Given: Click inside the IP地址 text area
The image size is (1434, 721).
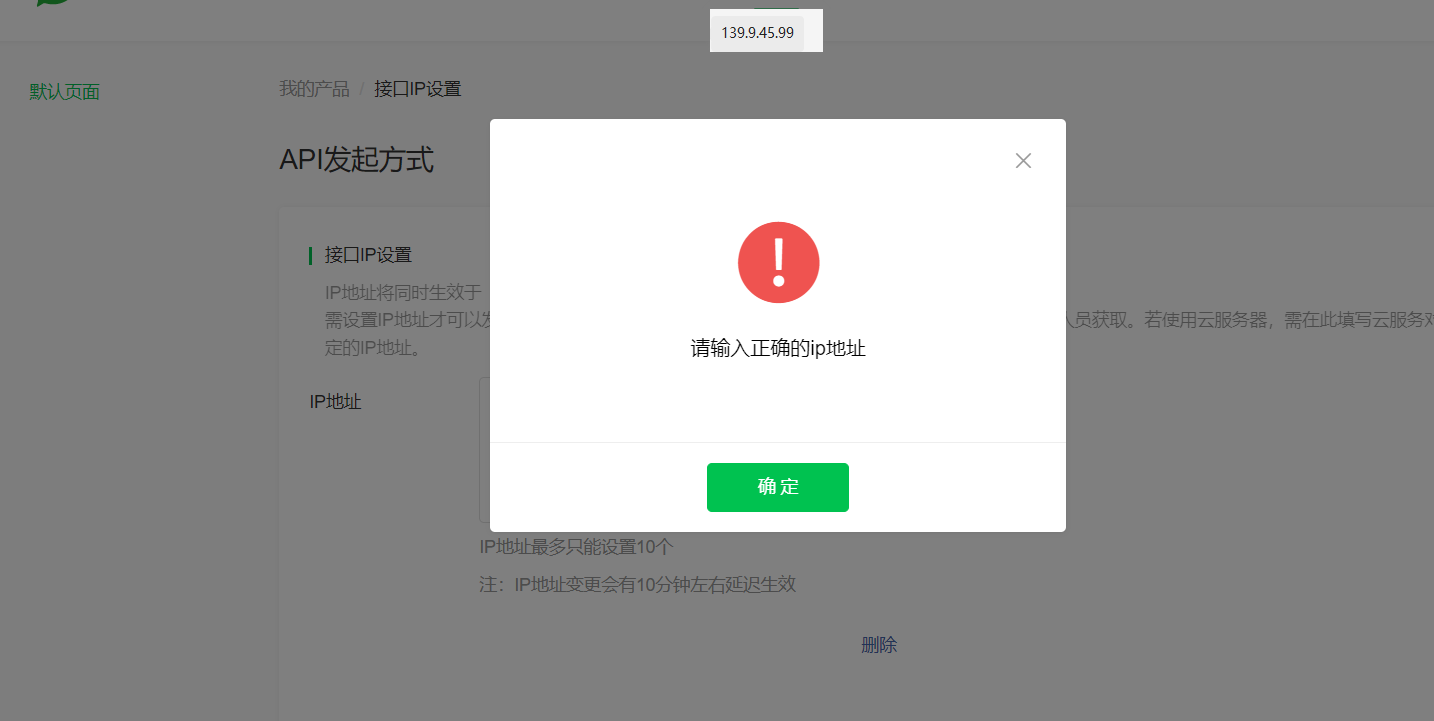Looking at the screenshot, I should (x=485, y=450).
